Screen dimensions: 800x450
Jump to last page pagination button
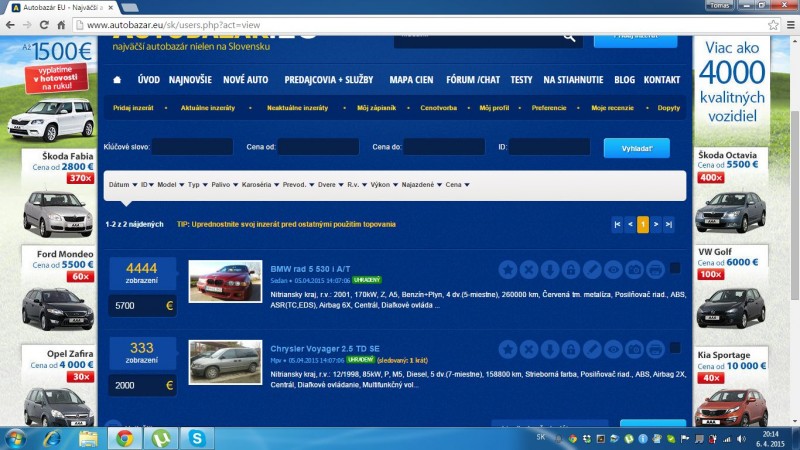(x=669, y=224)
